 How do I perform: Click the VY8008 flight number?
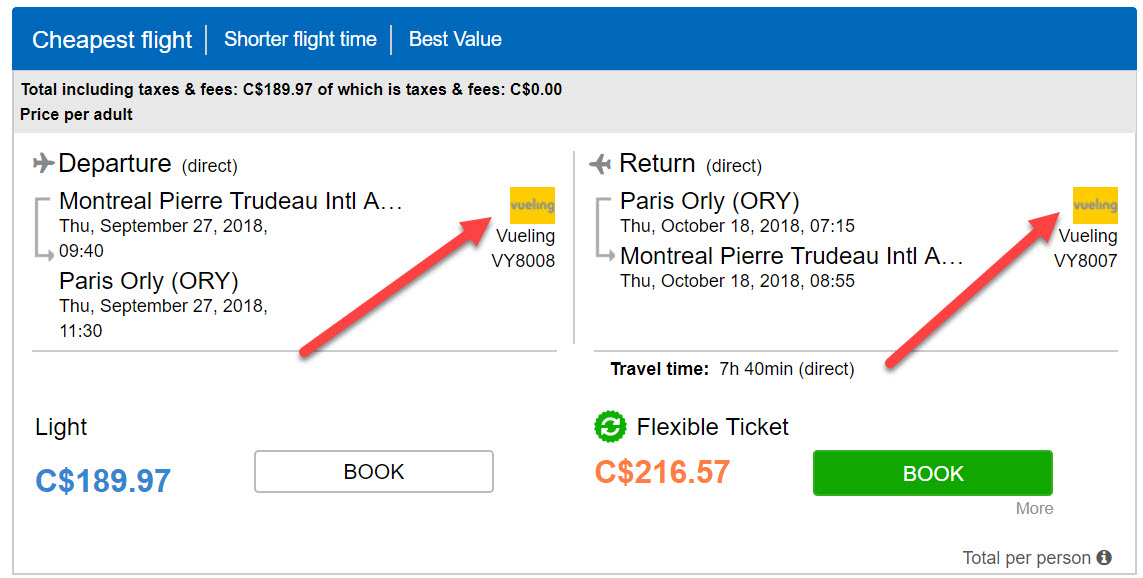tap(523, 261)
